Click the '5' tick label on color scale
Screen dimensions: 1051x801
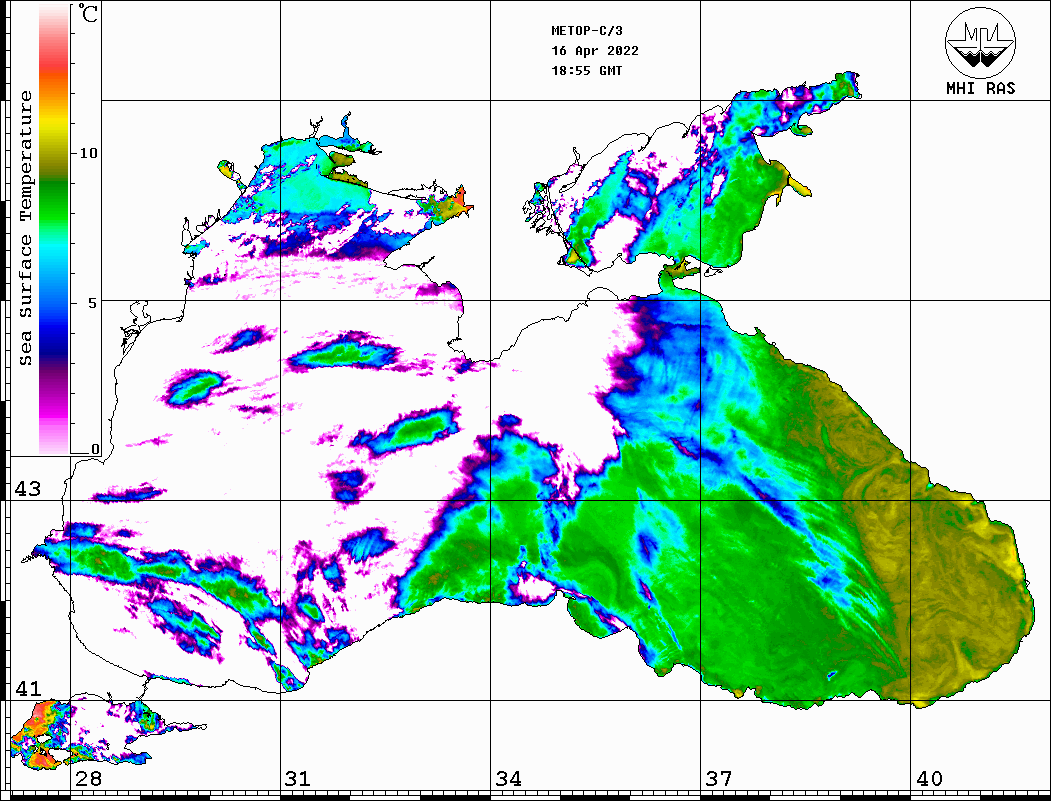tap(92, 303)
